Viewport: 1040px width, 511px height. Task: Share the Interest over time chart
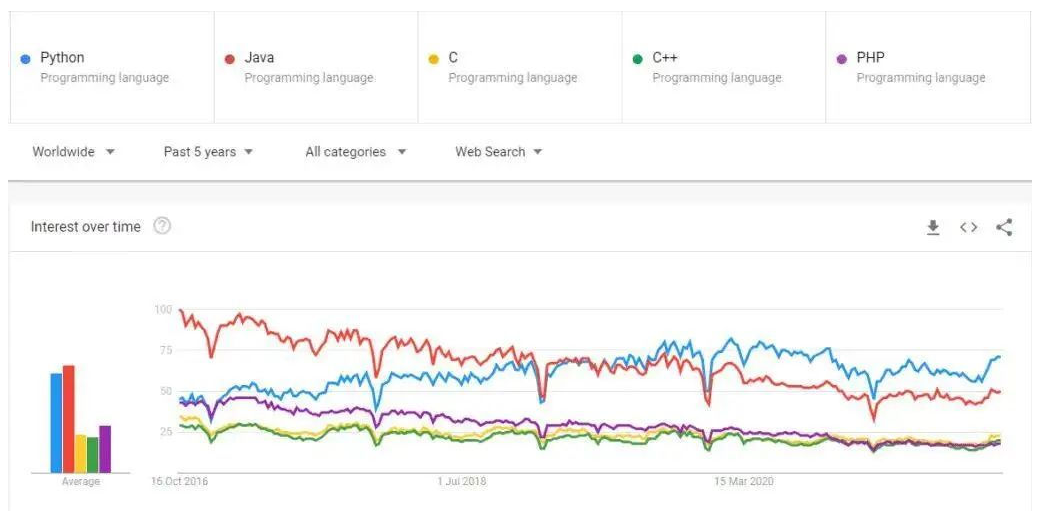[1004, 228]
